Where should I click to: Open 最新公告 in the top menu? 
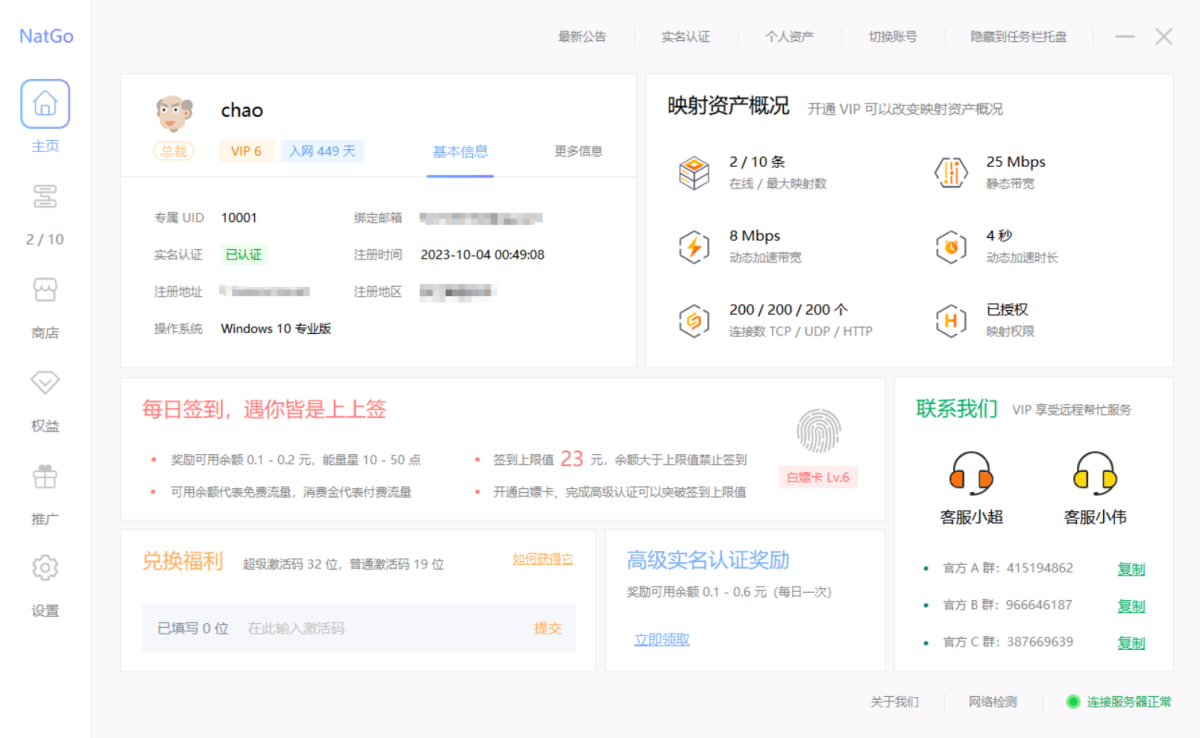point(582,37)
